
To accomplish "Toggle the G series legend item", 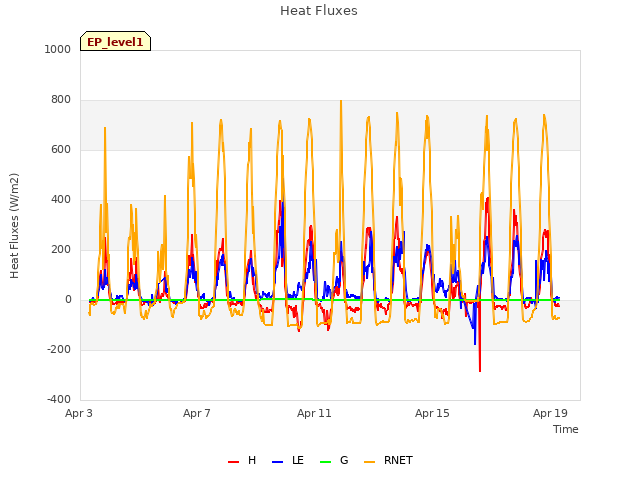I will (x=334, y=460).
